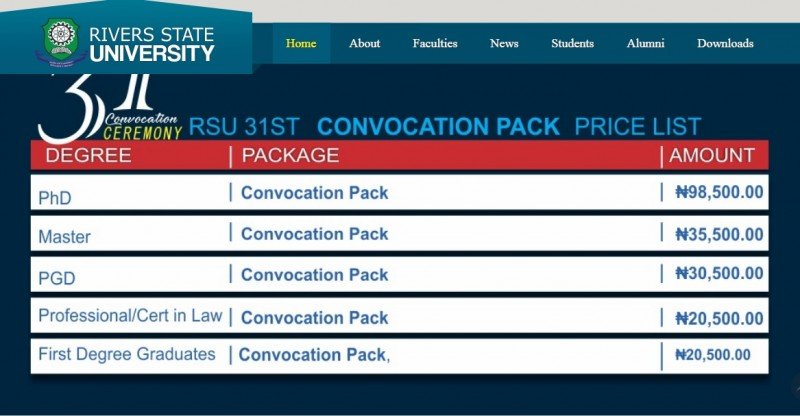This screenshot has height=416, width=800.
Task: Click the Professional/Cert in Law degree label
Action: point(130,316)
